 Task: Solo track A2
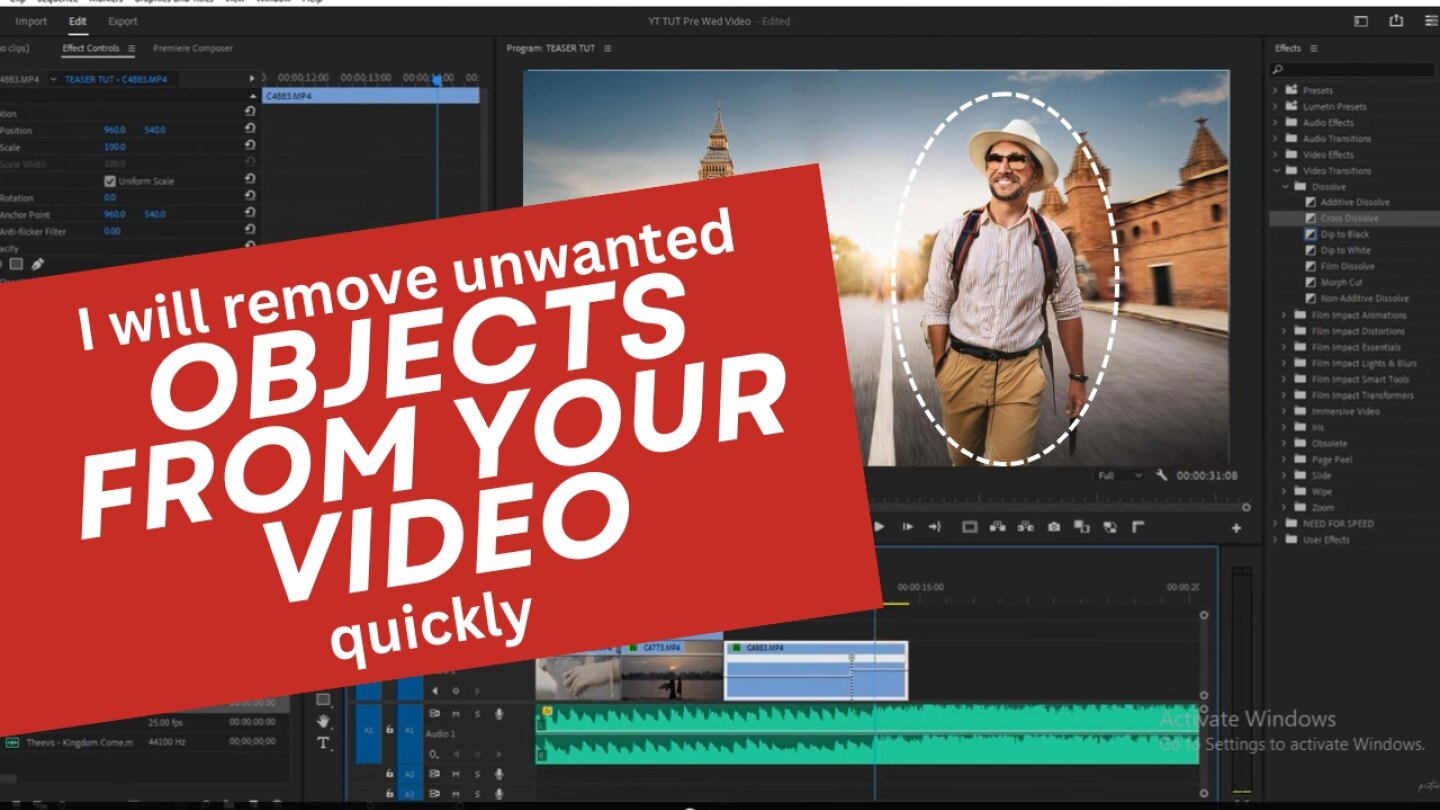(477, 774)
